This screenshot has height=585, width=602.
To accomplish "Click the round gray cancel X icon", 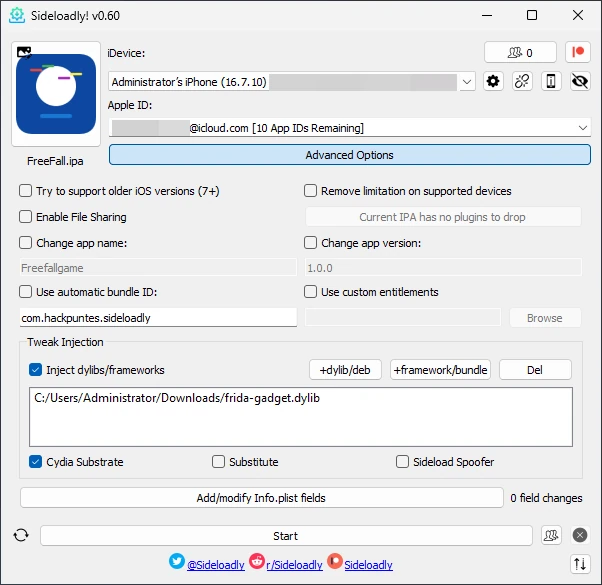I will tap(580, 535).
